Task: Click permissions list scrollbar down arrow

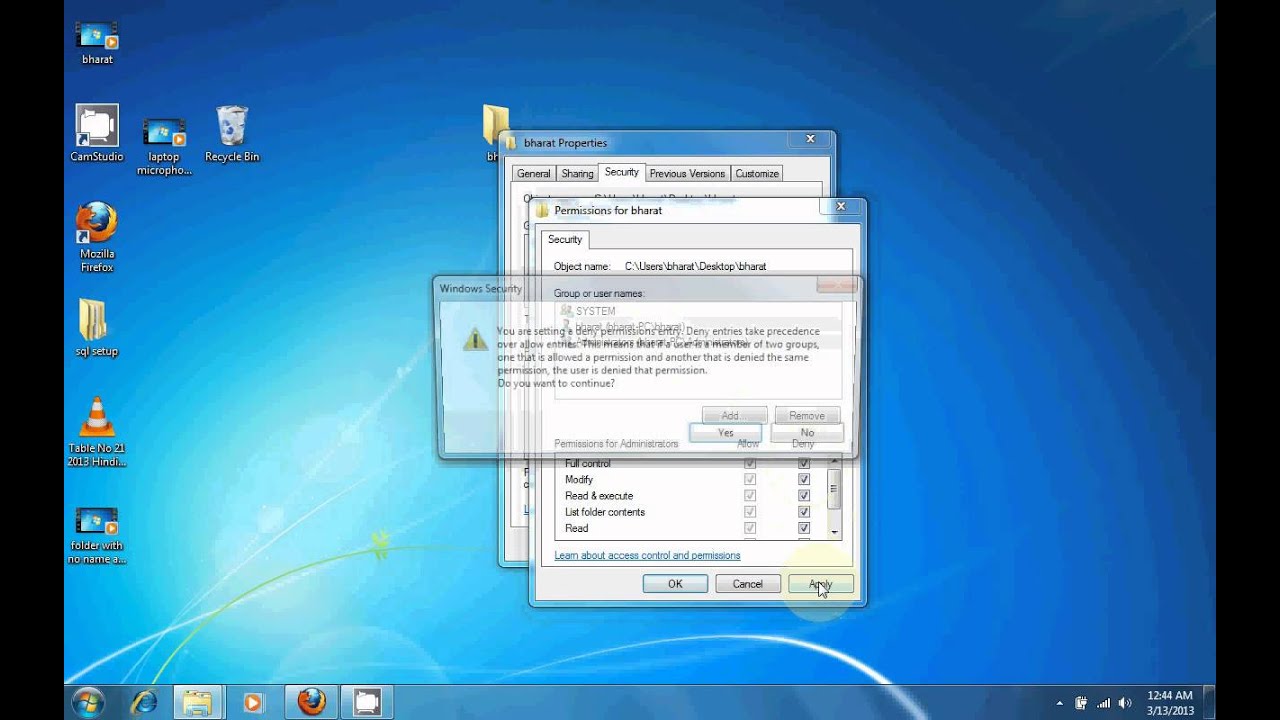Action: pyautogui.click(x=834, y=533)
